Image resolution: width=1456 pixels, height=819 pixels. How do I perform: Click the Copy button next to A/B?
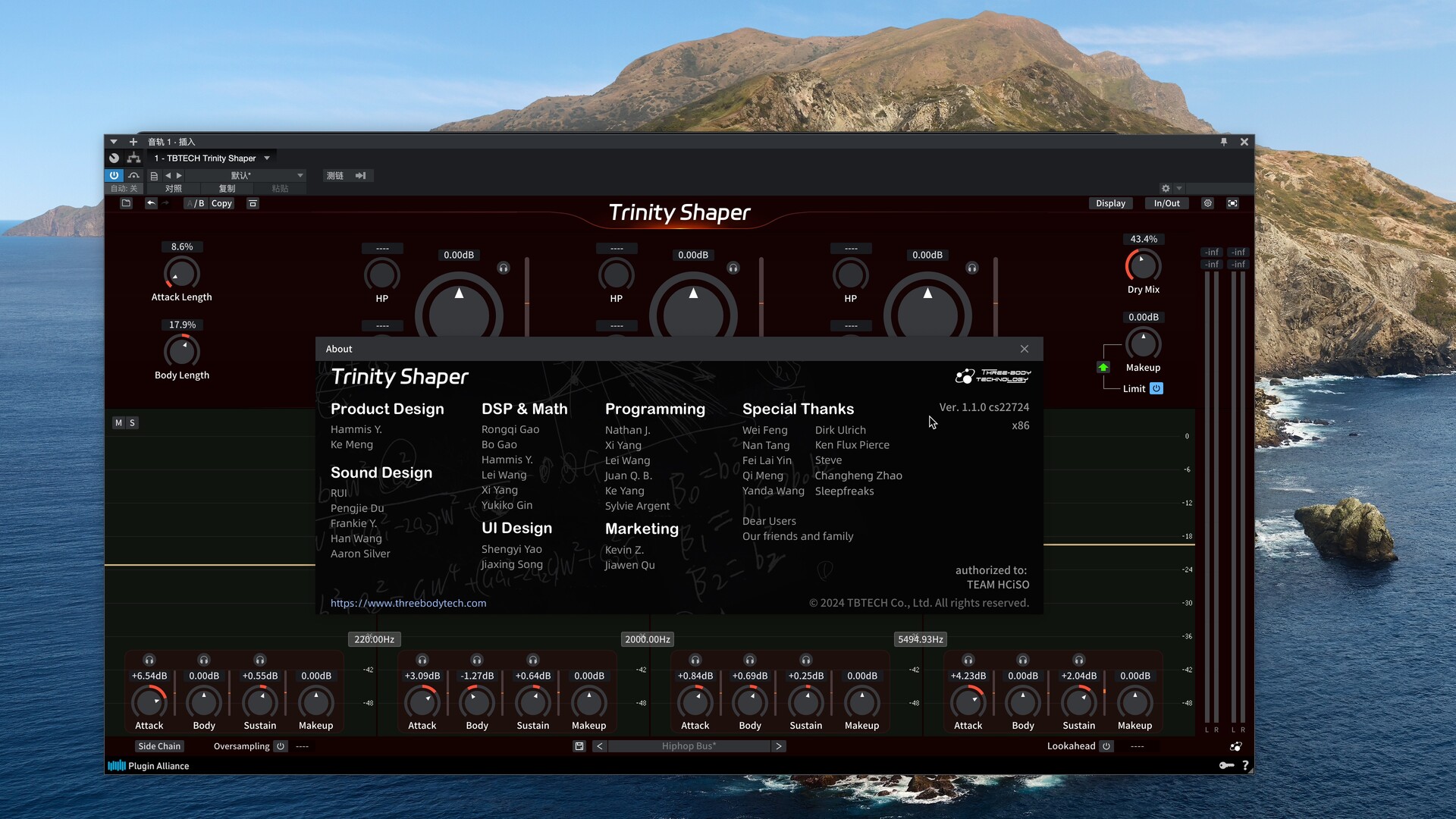point(221,203)
